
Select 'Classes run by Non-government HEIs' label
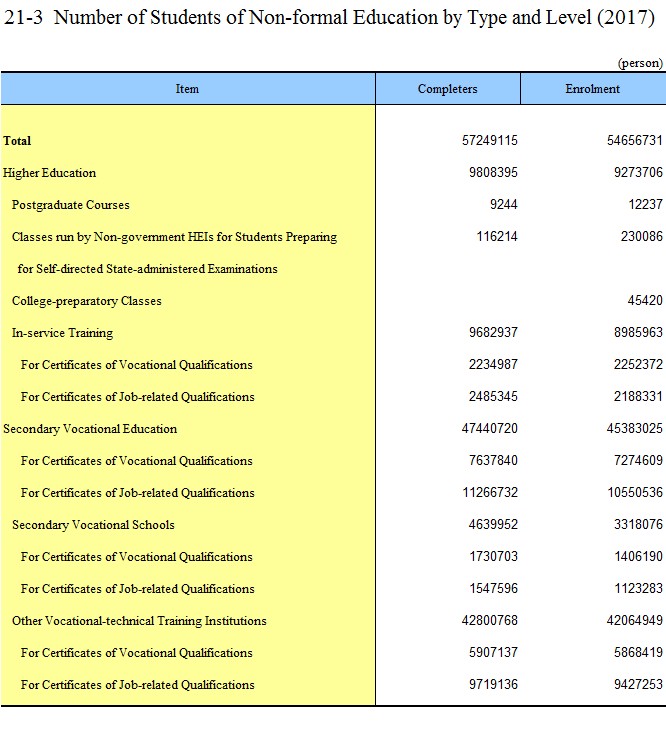[x=174, y=237]
